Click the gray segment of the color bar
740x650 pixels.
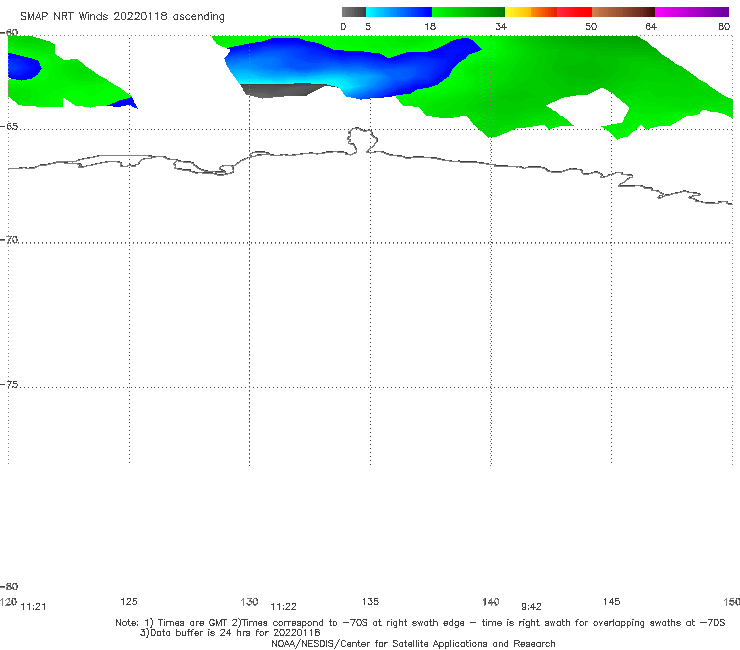[353, 12]
